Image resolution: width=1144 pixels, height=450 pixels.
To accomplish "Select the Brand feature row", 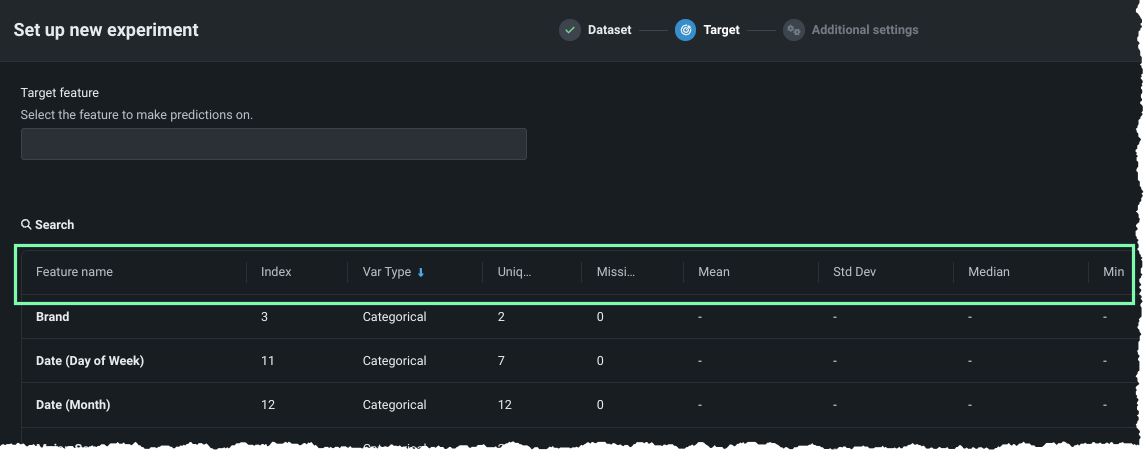I will (53, 317).
